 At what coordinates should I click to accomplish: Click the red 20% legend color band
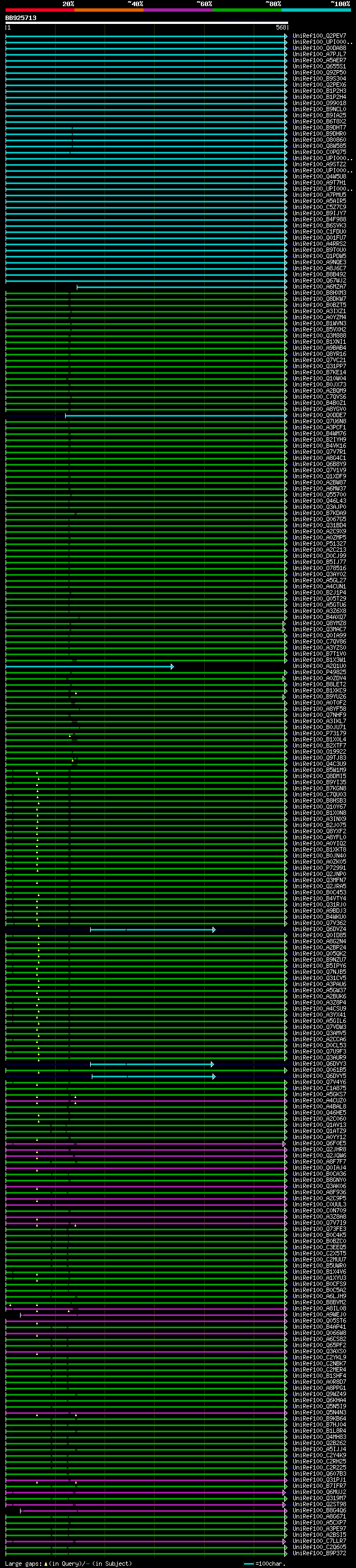tap(39, 10)
